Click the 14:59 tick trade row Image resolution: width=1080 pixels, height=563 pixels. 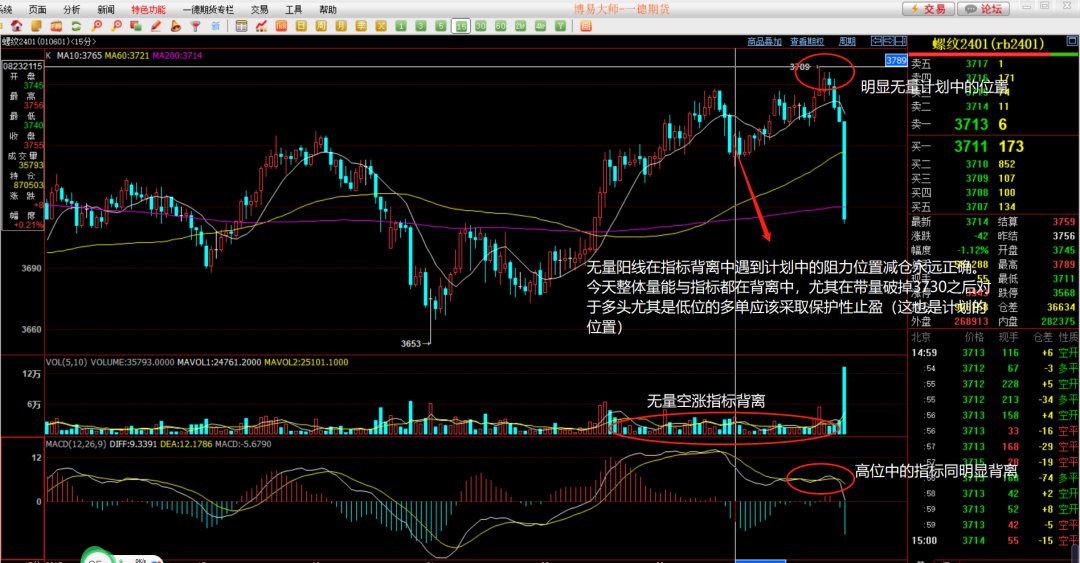993,353
